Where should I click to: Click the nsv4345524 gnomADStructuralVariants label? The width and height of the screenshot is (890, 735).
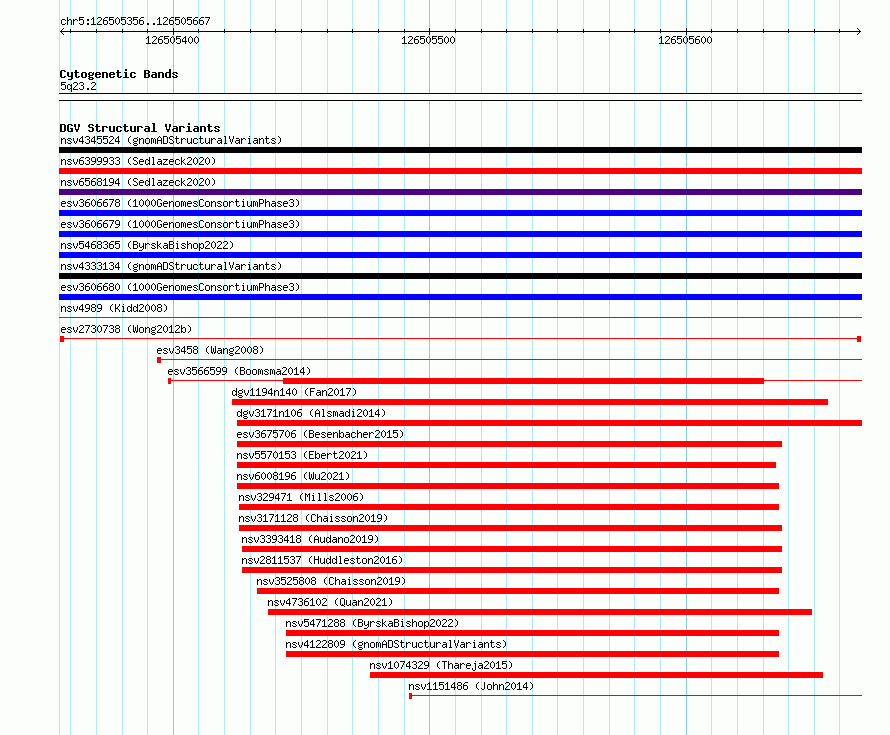[x=171, y=140]
